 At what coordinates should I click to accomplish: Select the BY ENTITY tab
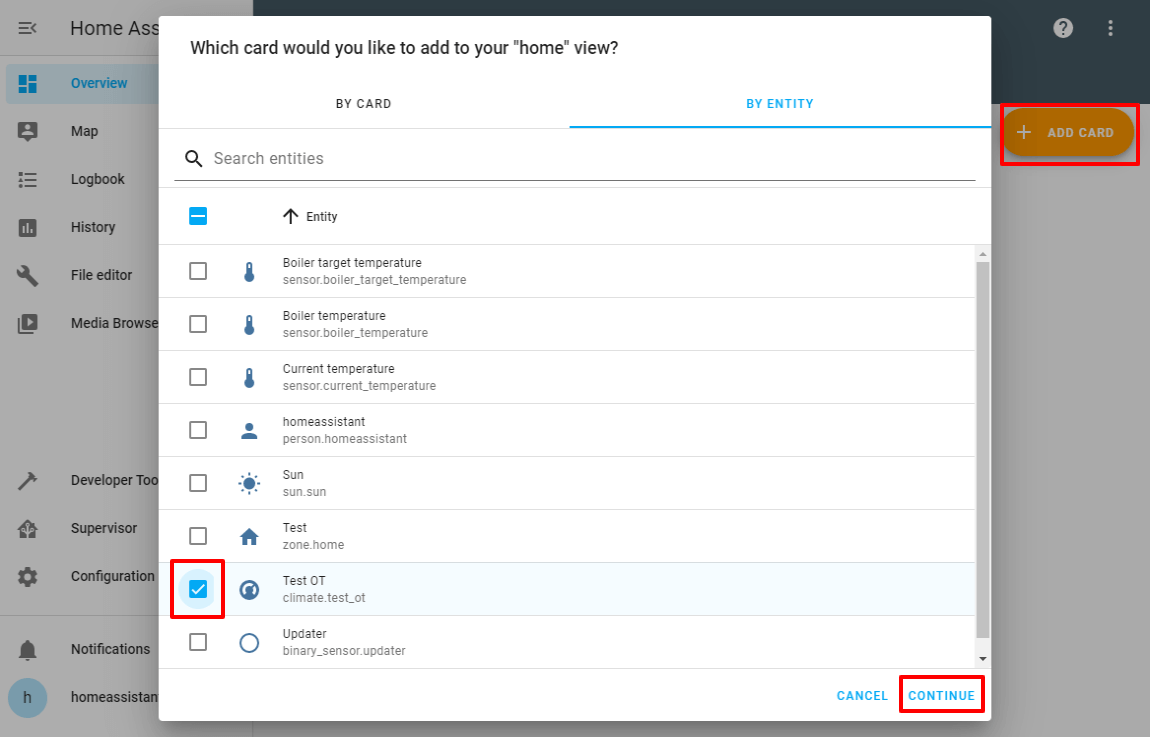pyautogui.click(x=779, y=104)
